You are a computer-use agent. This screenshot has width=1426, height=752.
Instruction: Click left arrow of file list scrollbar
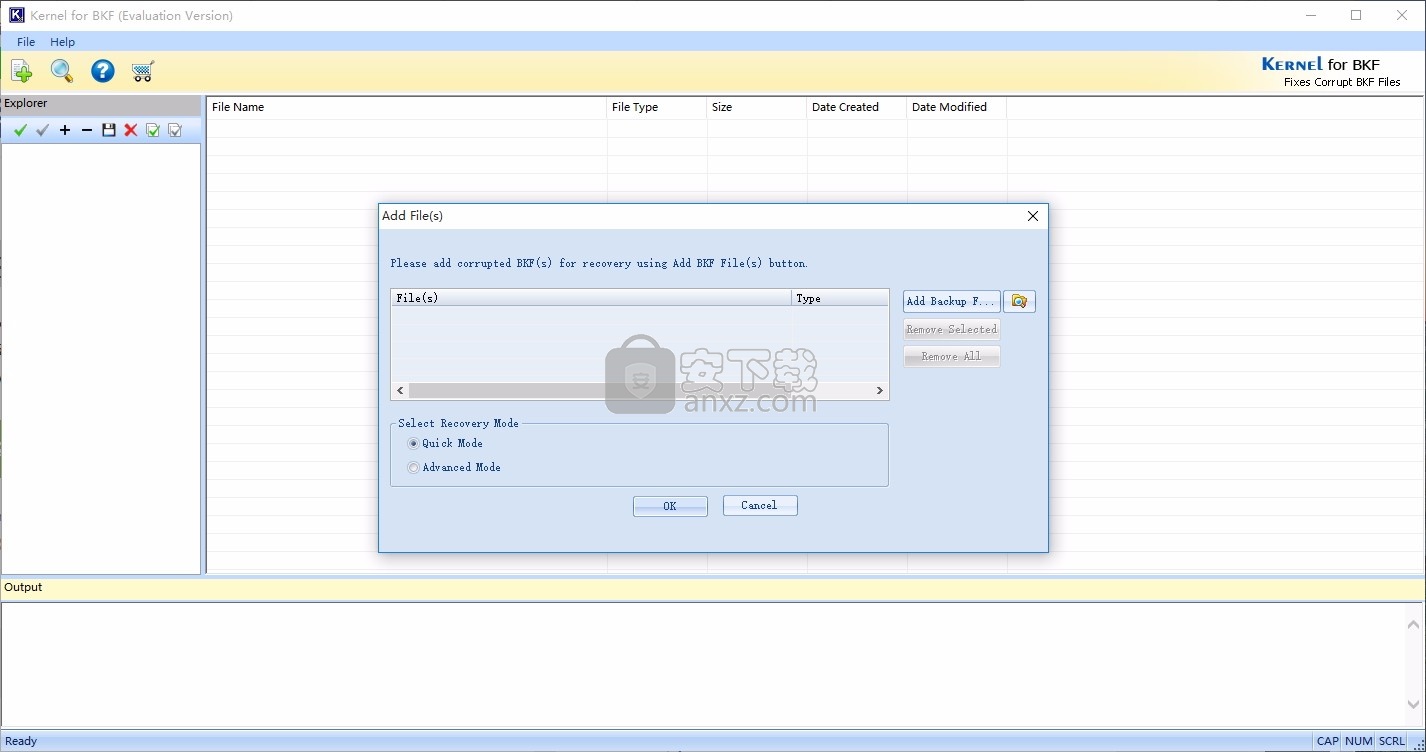(400, 391)
